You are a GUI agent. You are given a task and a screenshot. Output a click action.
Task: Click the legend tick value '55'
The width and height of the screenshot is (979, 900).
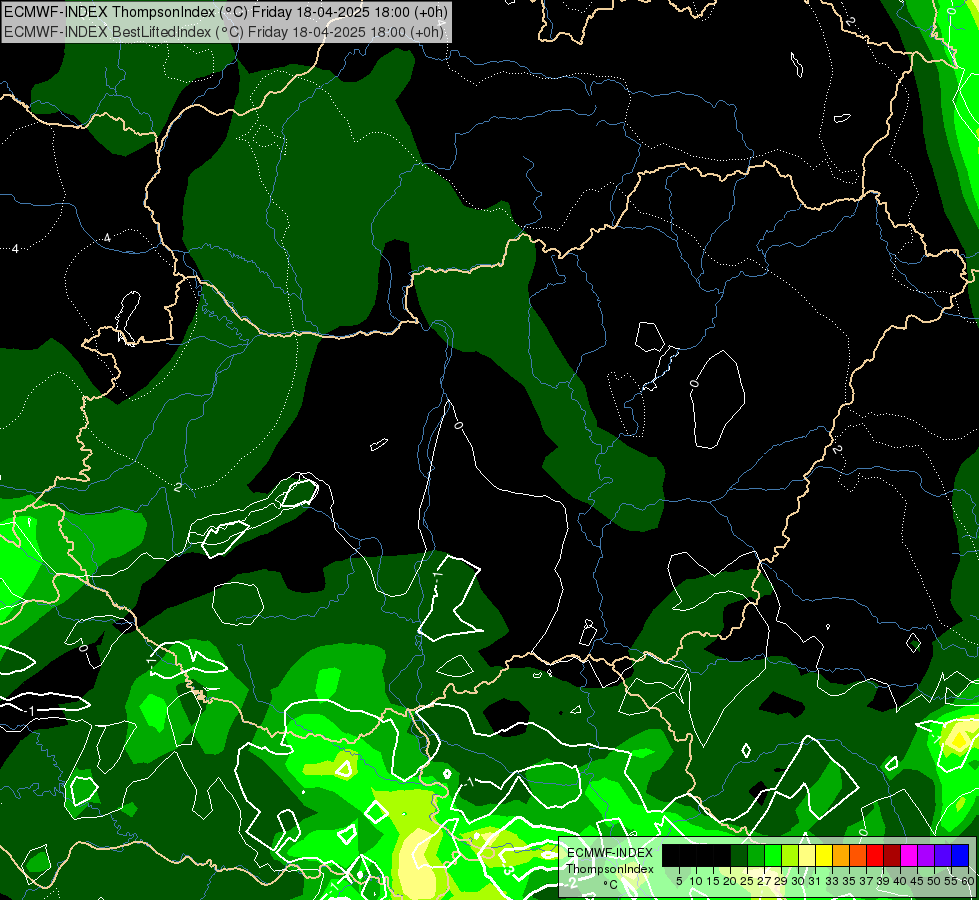click(952, 881)
